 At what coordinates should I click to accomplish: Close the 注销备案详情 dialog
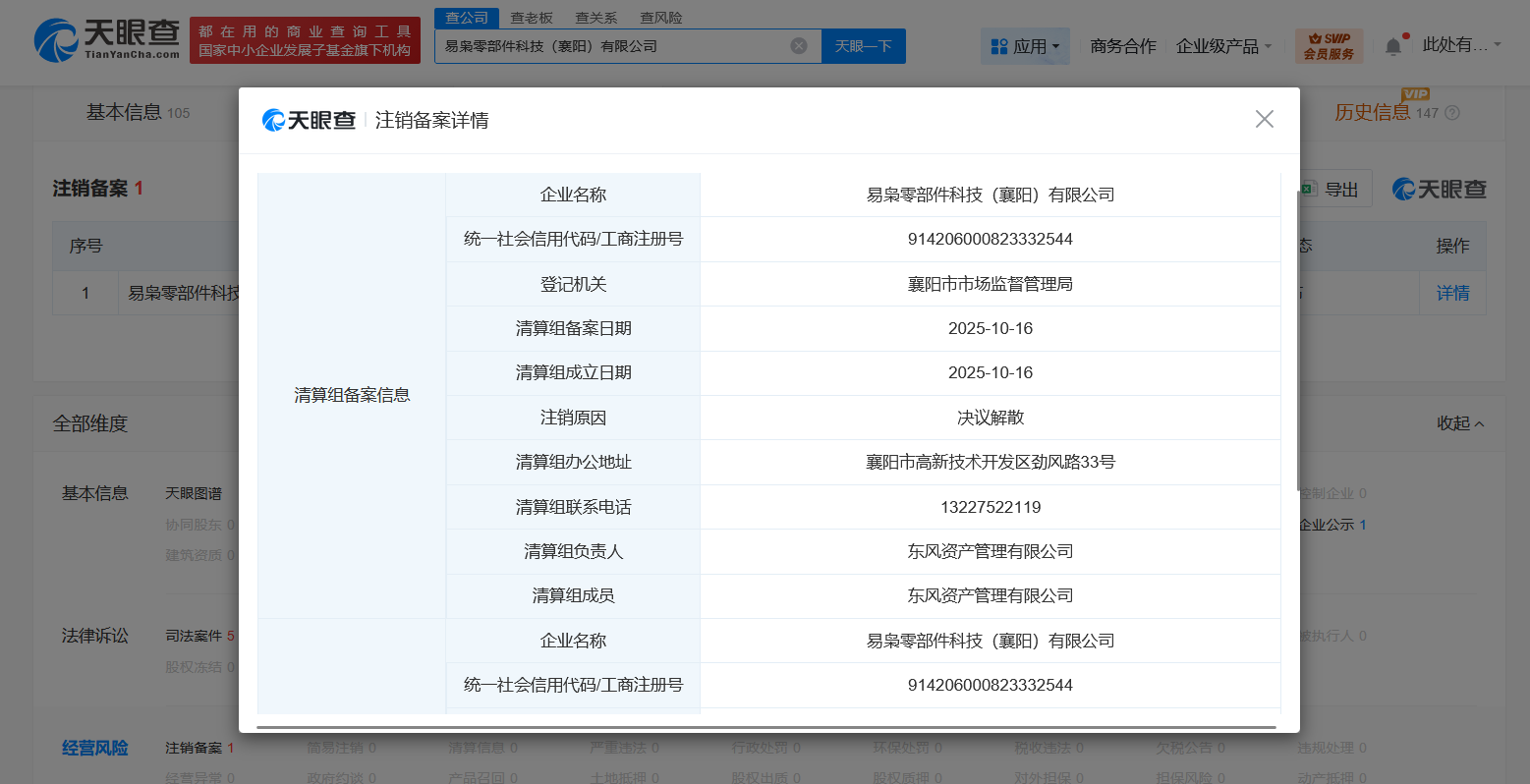click(1265, 119)
